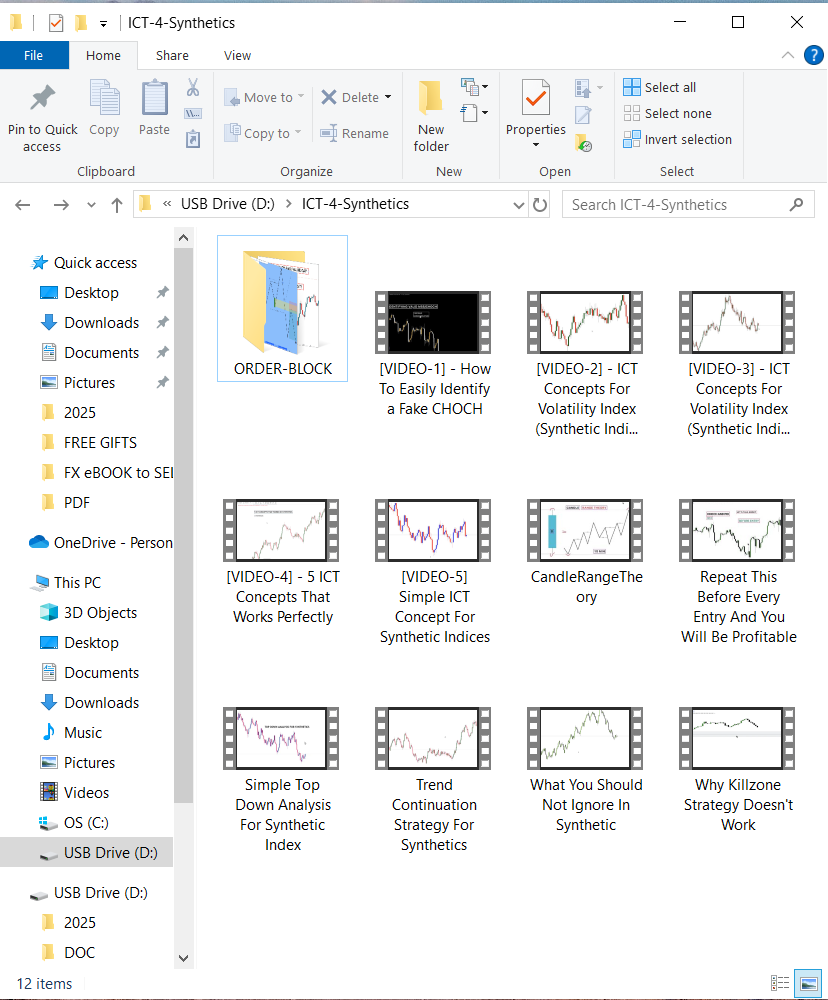
Task: Click the Paste clipboard icon
Action: click(154, 100)
